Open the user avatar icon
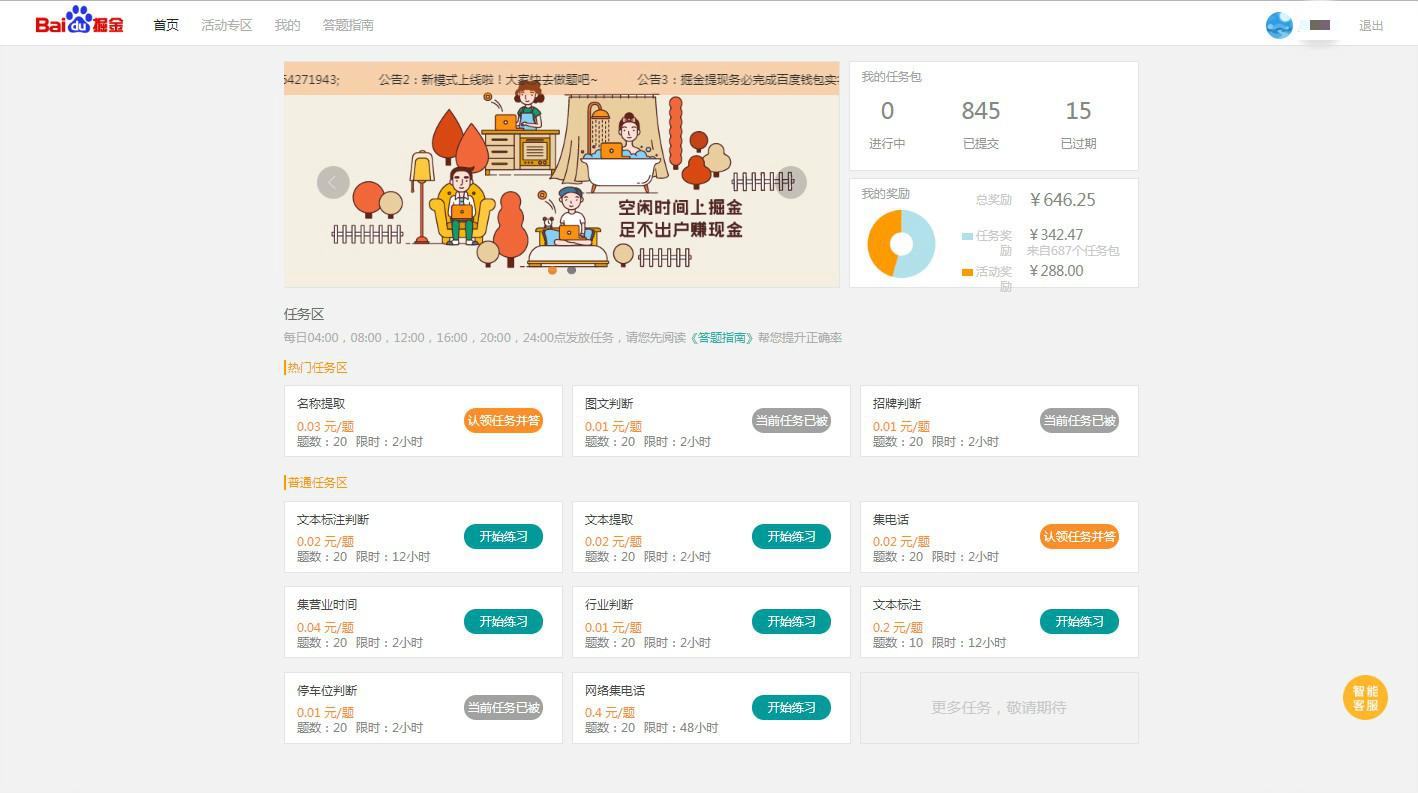 [x=1279, y=25]
